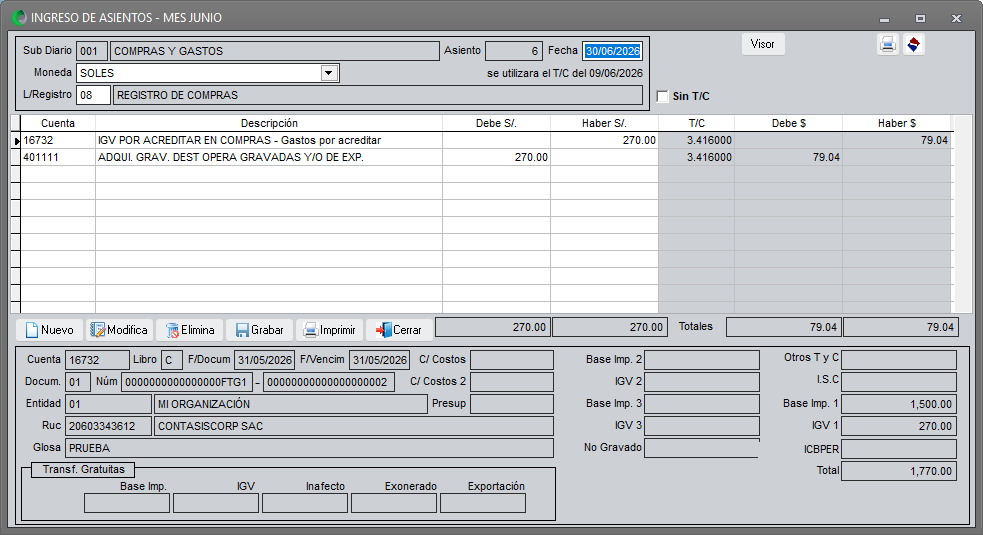Click the Modifica button
The width and height of the screenshot is (983, 535).
pos(119,330)
